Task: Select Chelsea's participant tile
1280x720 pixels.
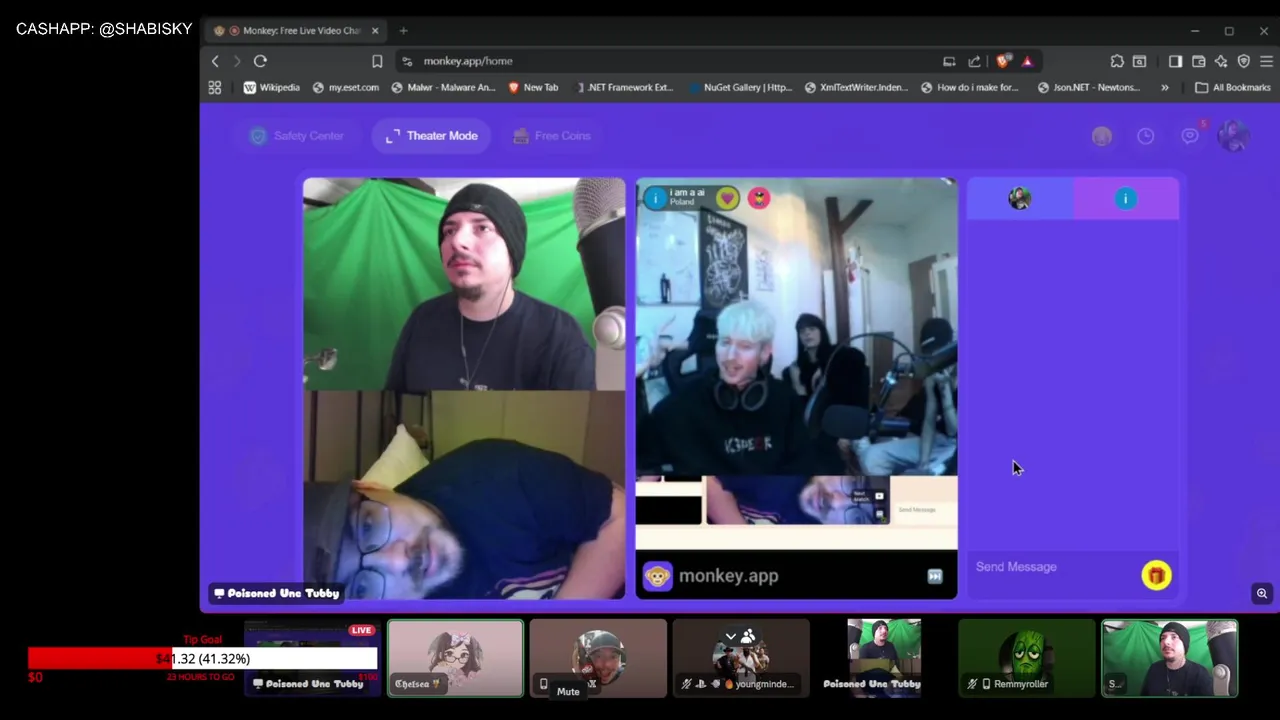Action: [x=455, y=658]
